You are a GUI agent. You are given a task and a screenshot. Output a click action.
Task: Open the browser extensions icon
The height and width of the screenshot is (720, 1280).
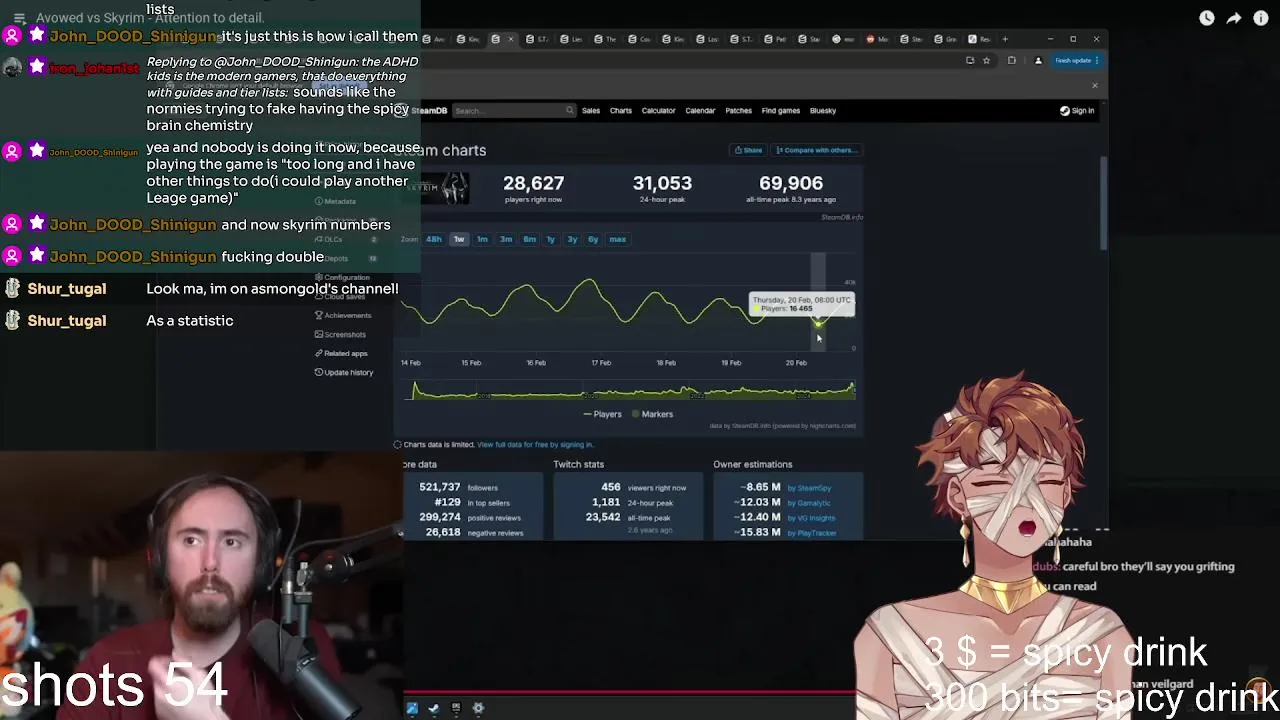[1012, 60]
